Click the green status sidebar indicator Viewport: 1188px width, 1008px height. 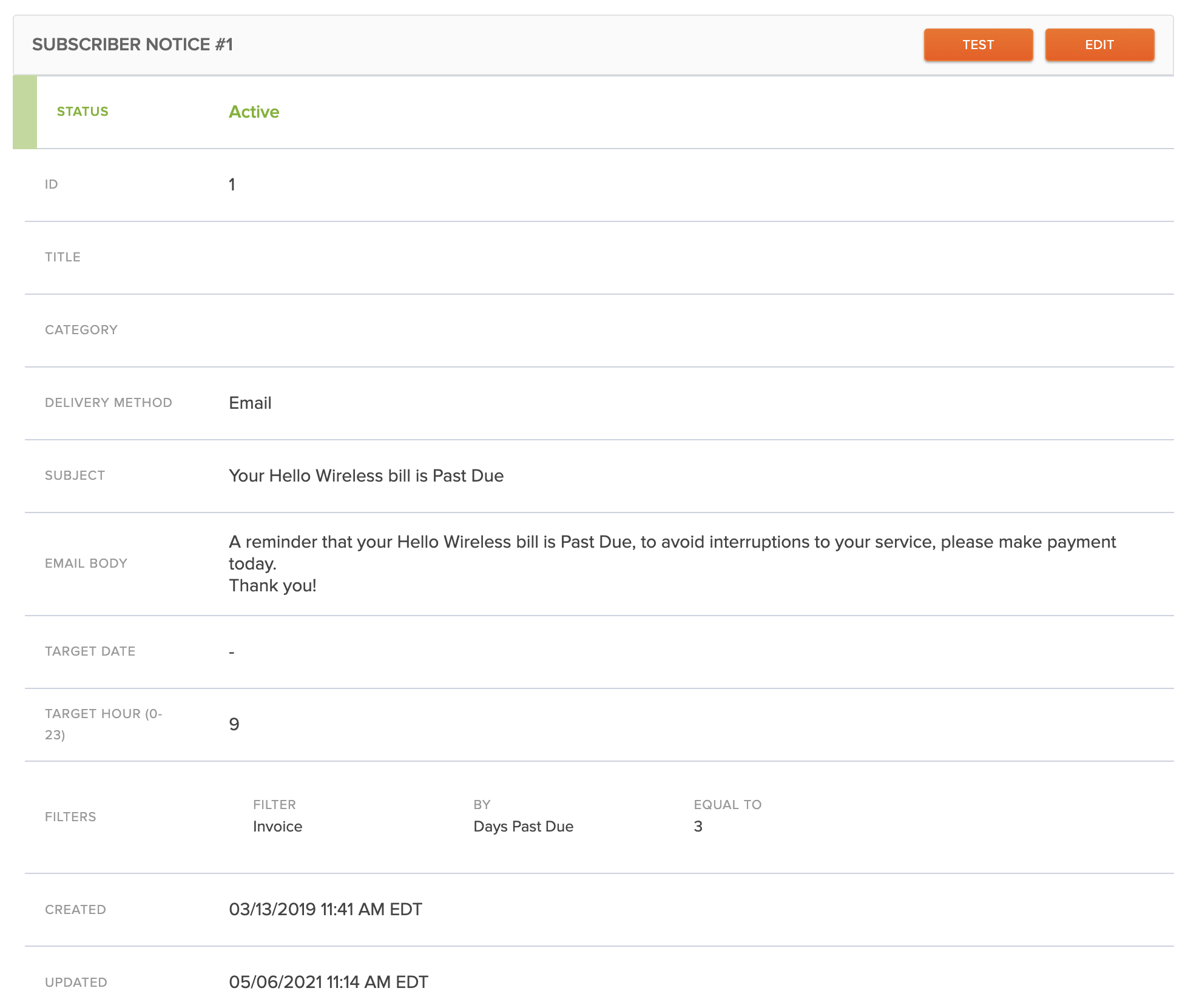pyautogui.click(x=24, y=112)
